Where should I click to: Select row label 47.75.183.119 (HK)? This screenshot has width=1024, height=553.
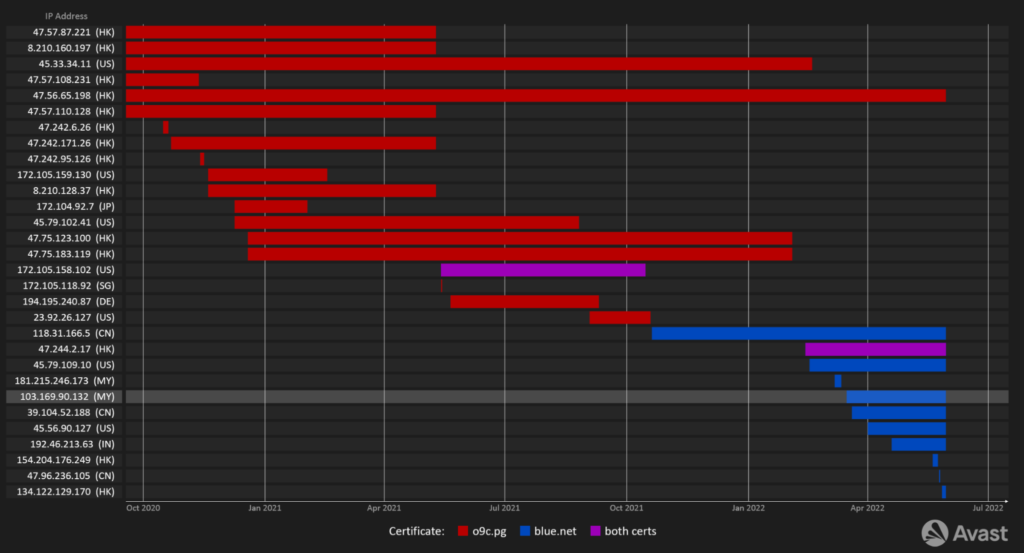[x=71, y=254]
